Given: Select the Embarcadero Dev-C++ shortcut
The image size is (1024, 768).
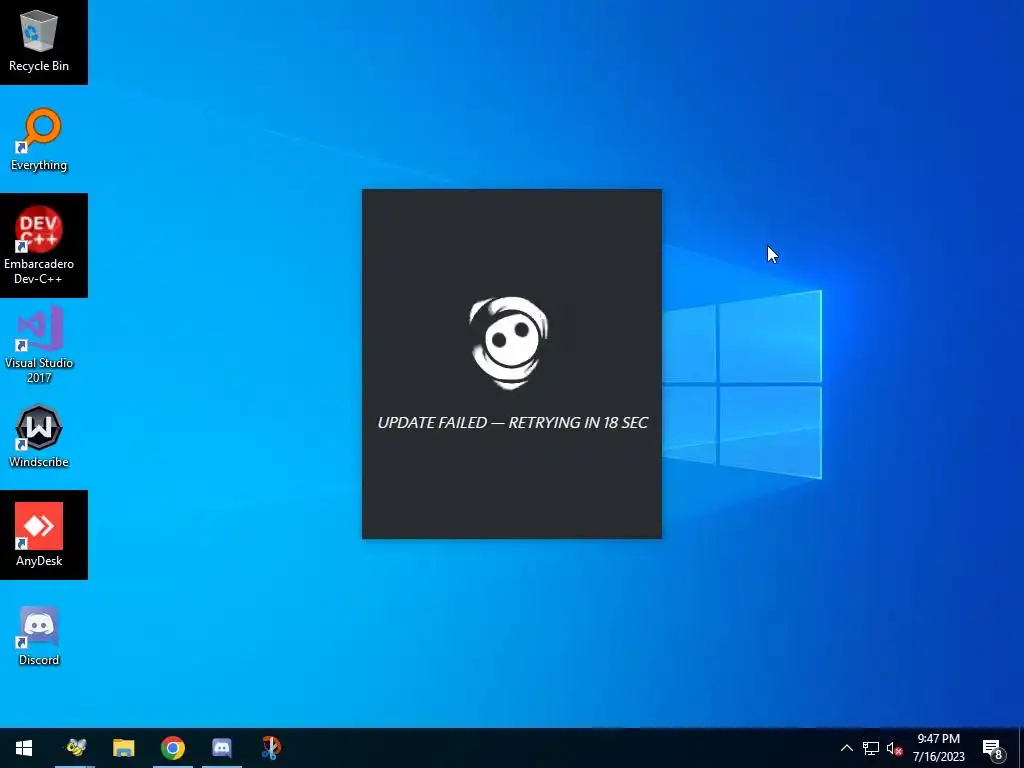Looking at the screenshot, I should [x=39, y=246].
